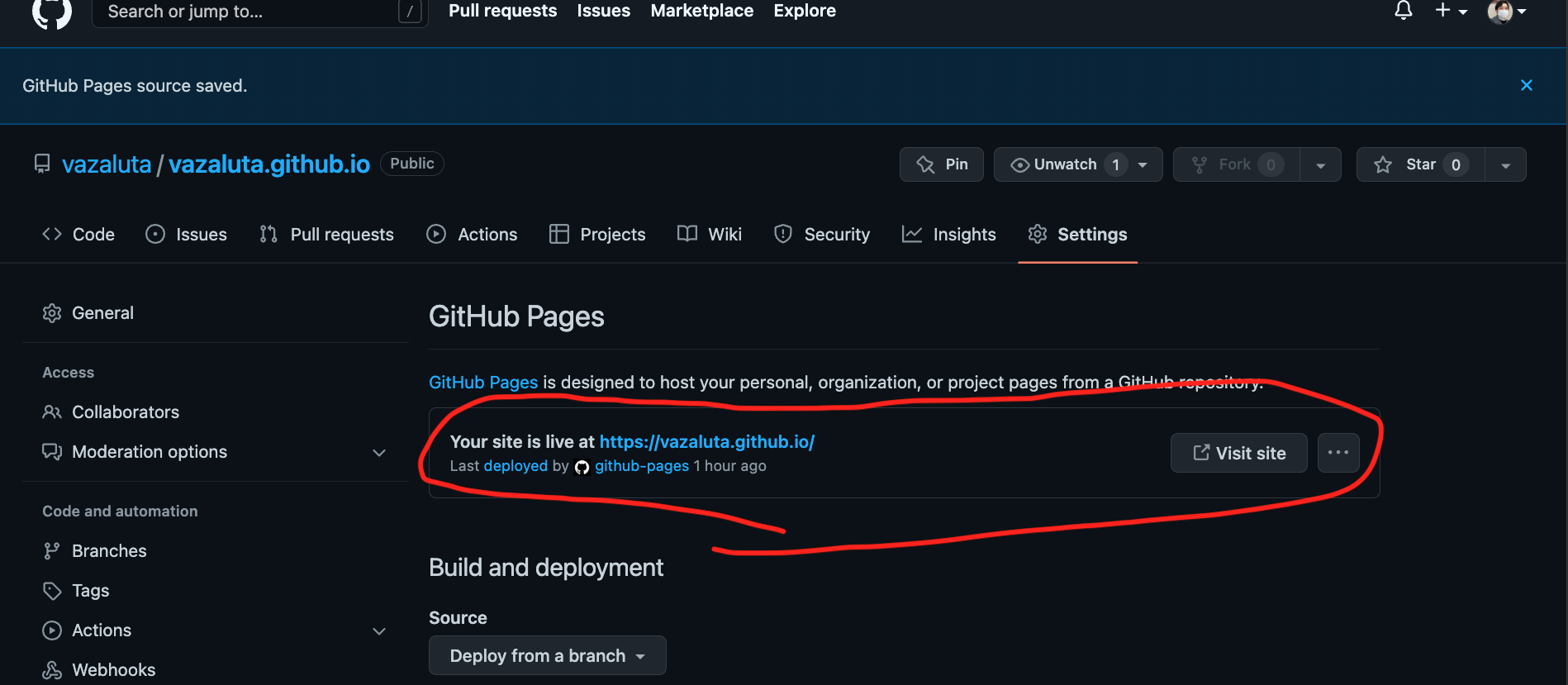Switch to the repository Pull requests tab

[326, 235]
